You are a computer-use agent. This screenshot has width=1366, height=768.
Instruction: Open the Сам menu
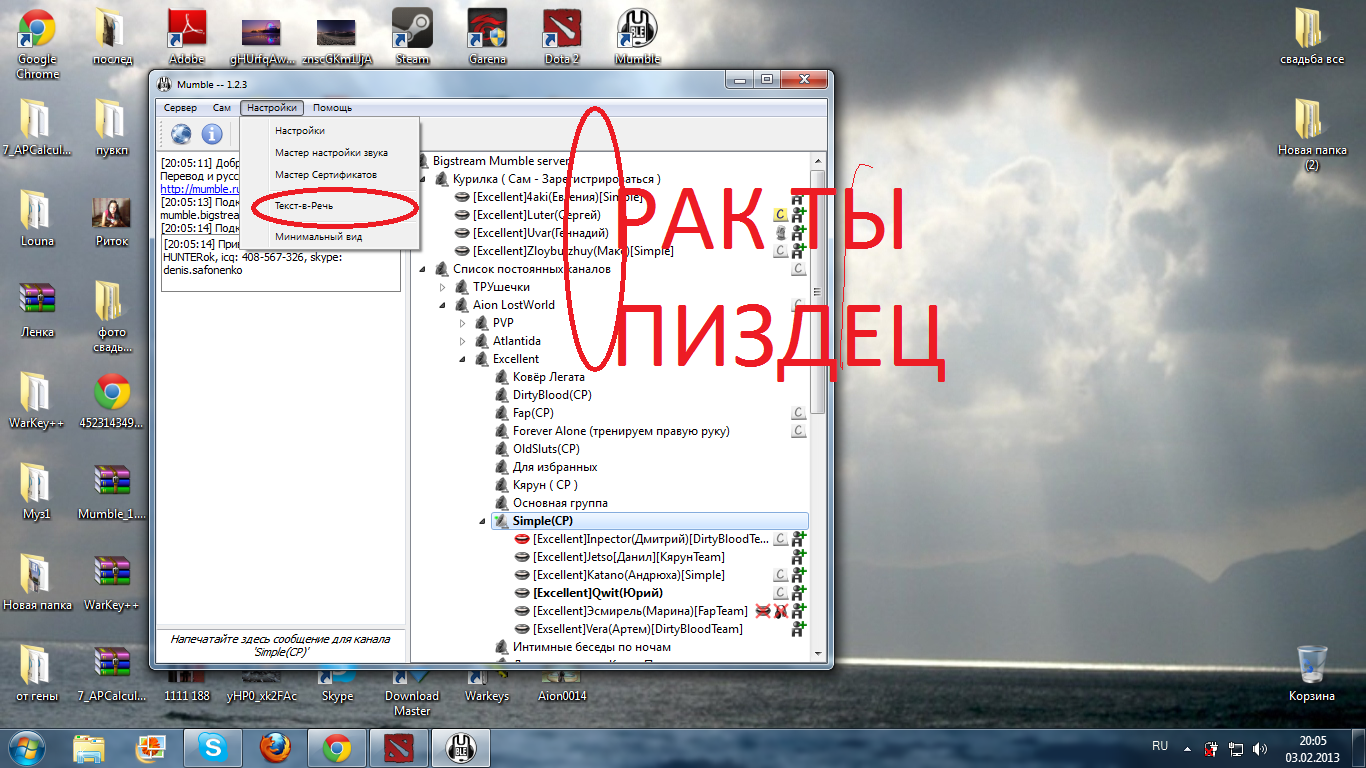[222, 108]
